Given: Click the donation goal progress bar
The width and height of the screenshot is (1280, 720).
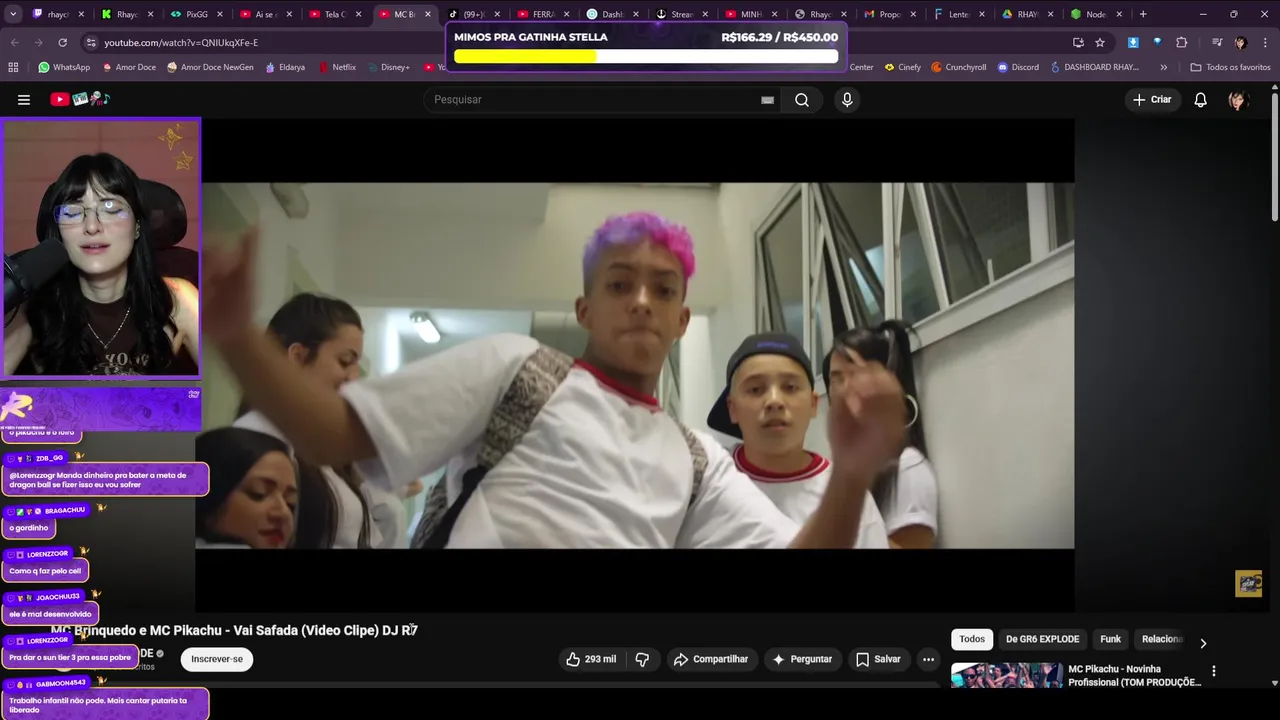Looking at the screenshot, I should (x=646, y=56).
